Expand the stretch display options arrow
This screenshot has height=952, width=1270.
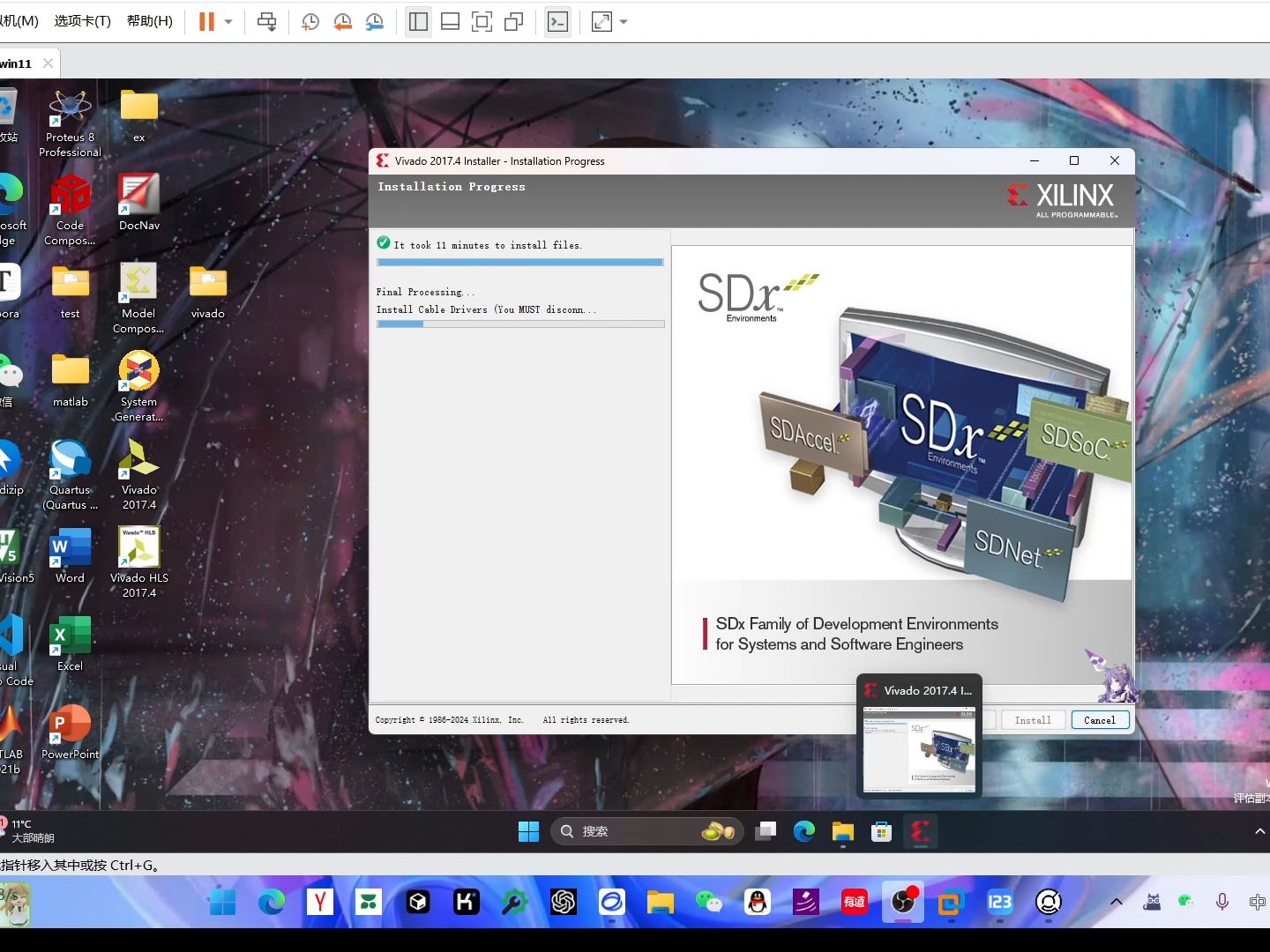(x=624, y=21)
